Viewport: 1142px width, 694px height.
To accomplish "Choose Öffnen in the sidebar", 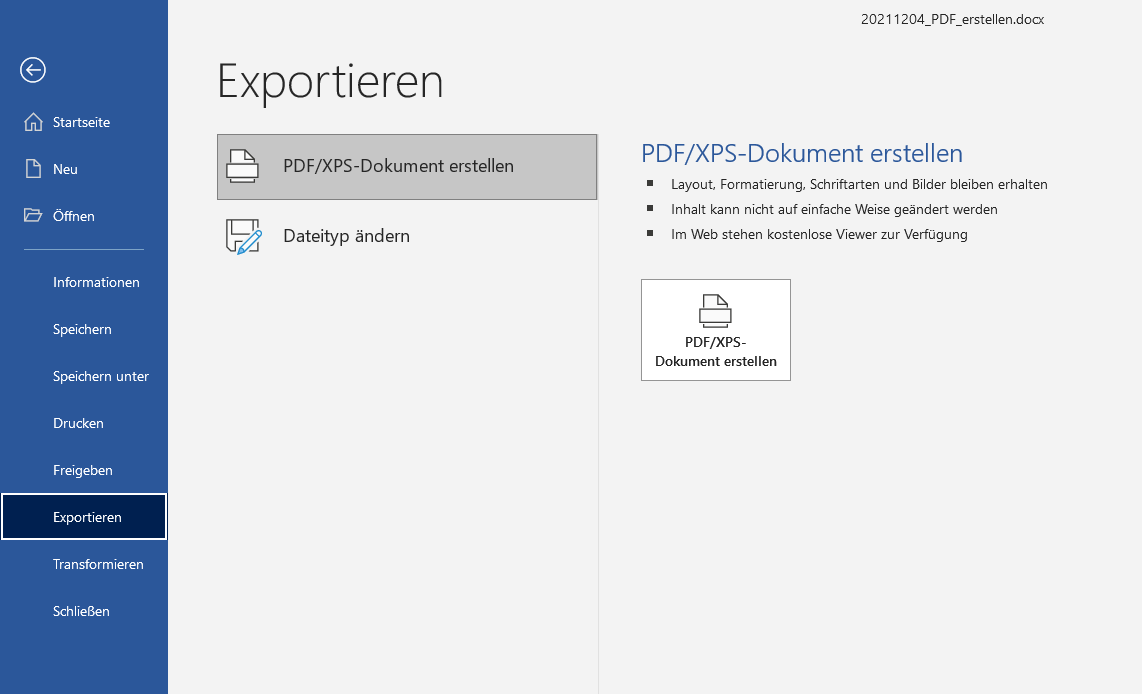I will (84, 216).
